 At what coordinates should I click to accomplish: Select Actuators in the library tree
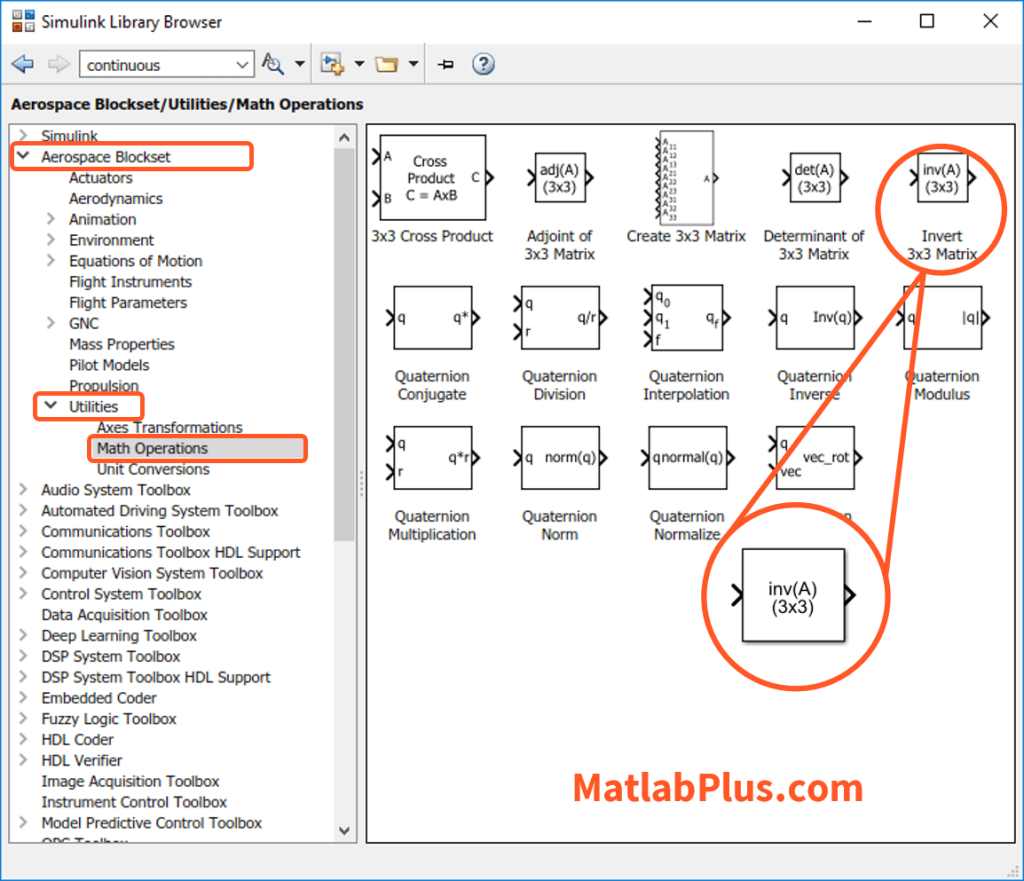coord(101,178)
